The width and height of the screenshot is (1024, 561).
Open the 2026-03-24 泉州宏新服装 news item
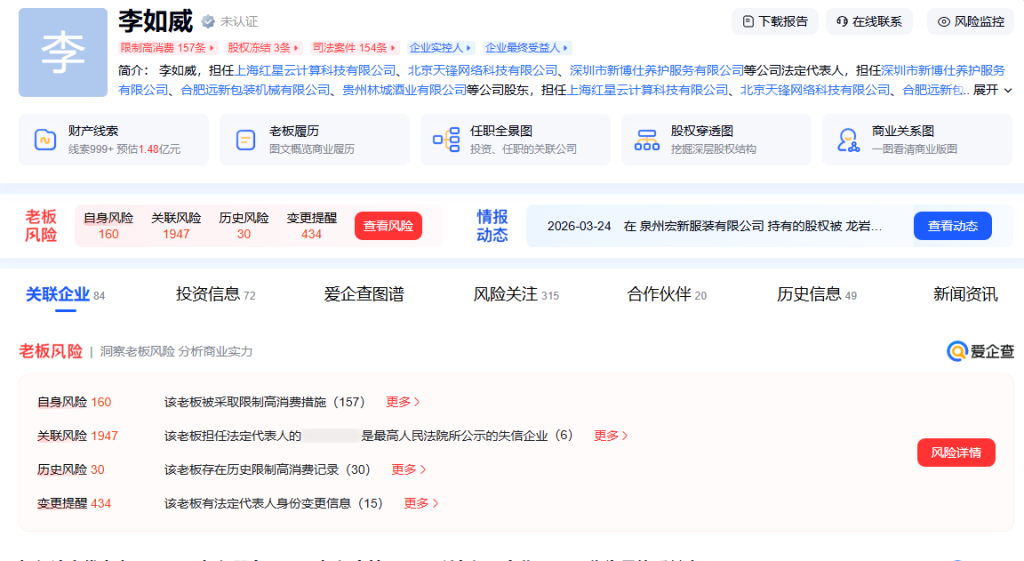(714, 226)
